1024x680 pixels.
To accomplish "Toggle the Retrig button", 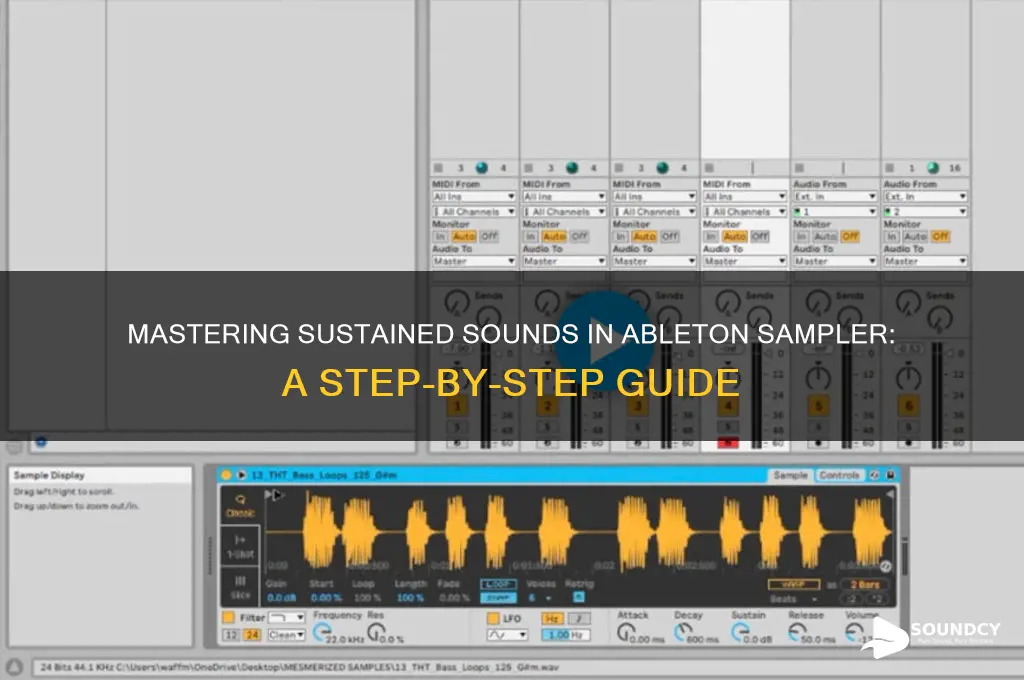I will coord(578,596).
